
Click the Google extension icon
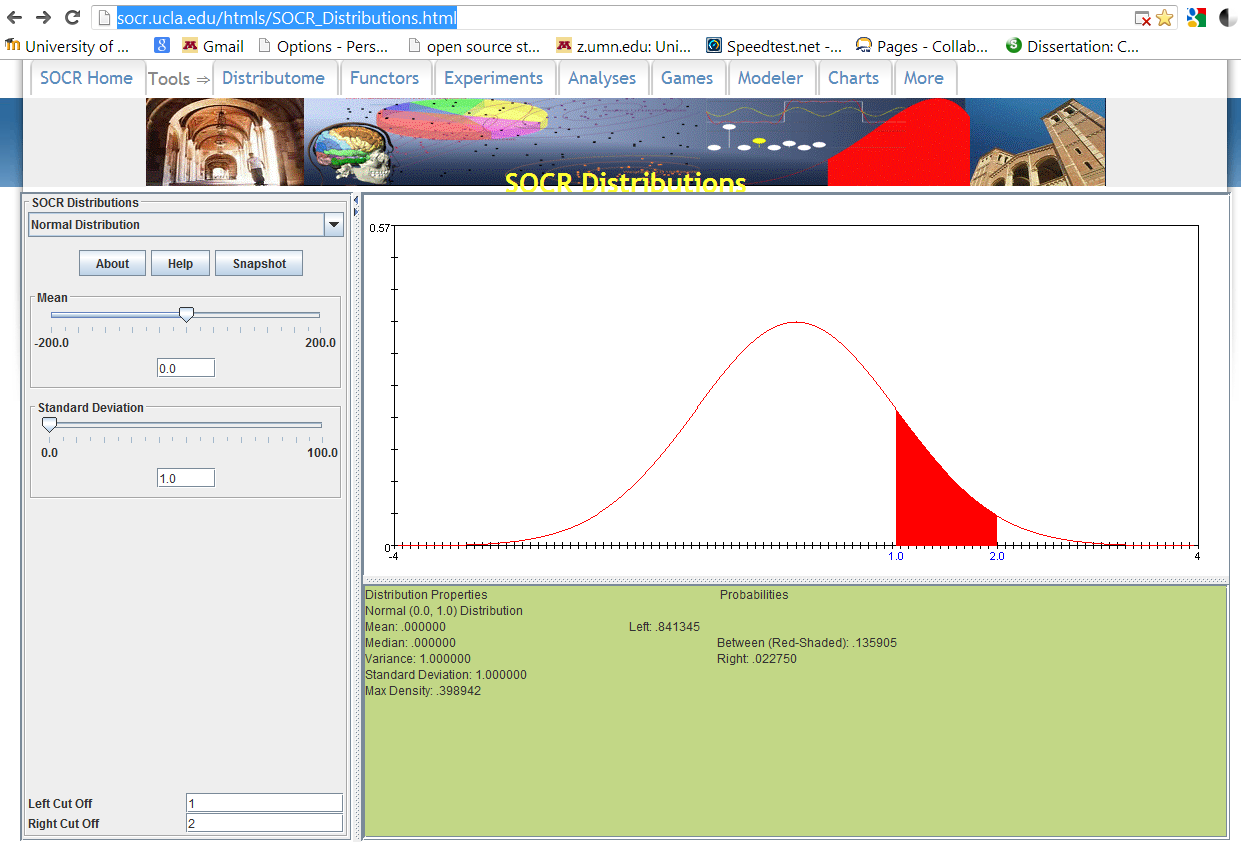[x=1196, y=18]
